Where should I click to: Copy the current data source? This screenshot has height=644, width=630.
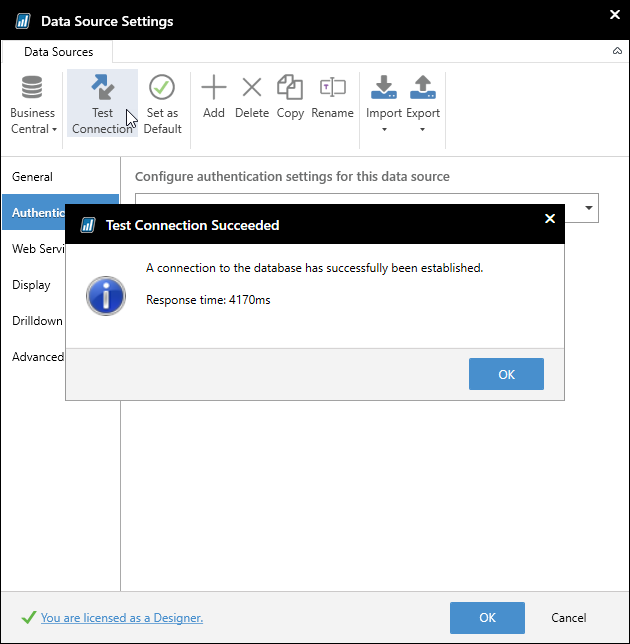[x=290, y=96]
